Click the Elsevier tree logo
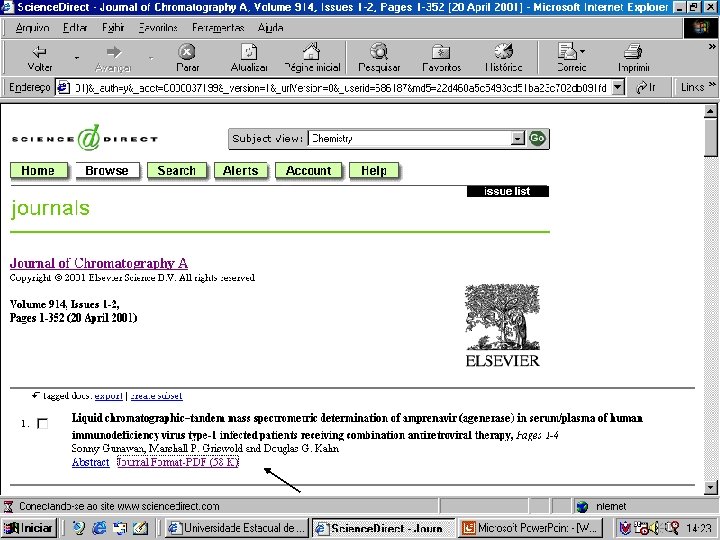 coord(502,325)
